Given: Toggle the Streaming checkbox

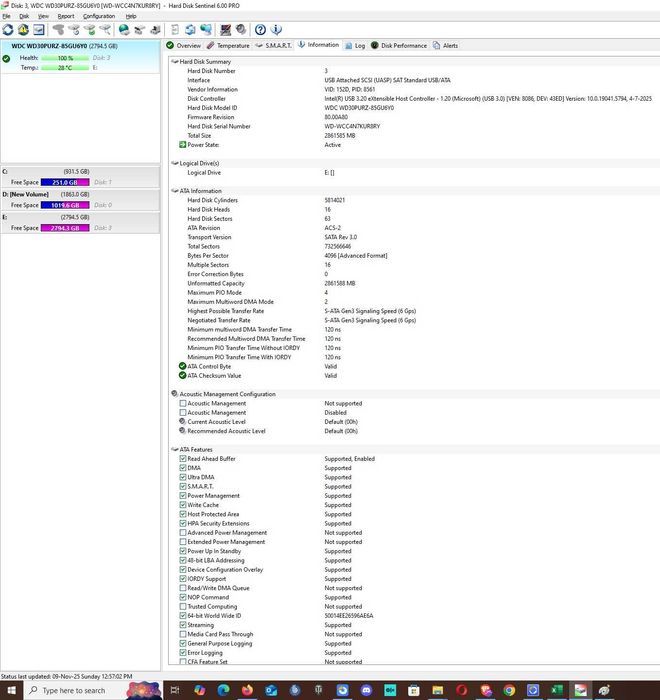Looking at the screenshot, I should [x=183, y=625].
